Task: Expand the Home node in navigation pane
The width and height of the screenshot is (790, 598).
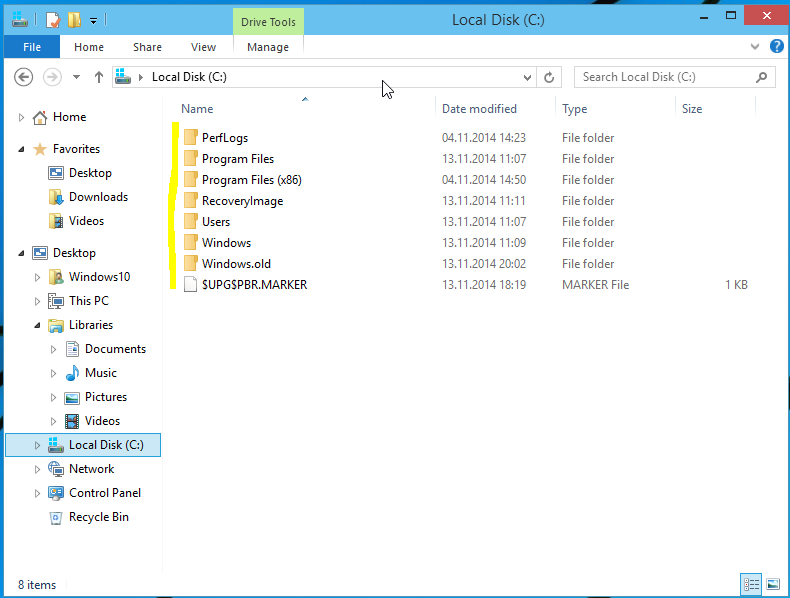Action: coord(21,117)
